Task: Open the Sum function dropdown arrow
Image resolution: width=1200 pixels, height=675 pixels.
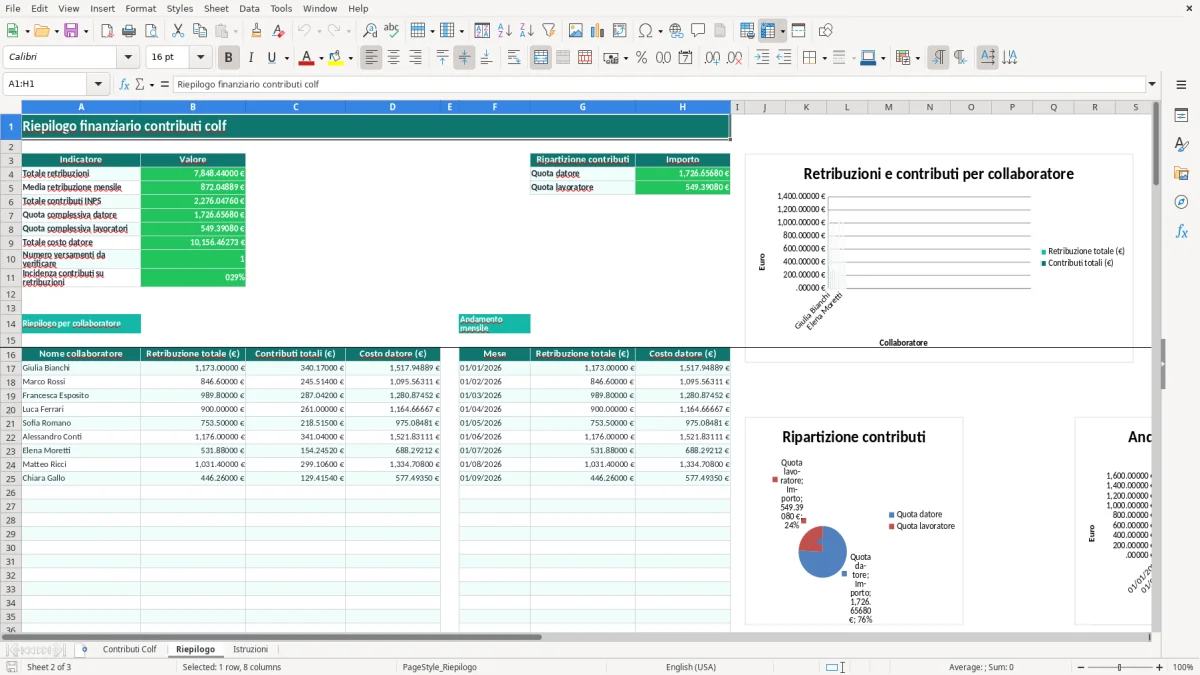Action: coord(152,84)
